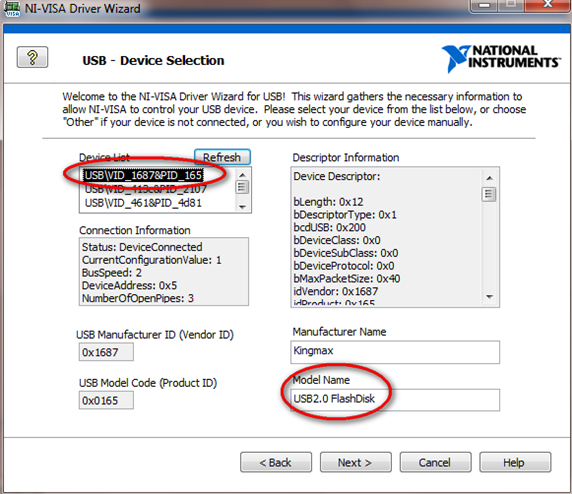Viewport: 572px width, 494px height.
Task: Refresh the device list
Action: 222,157
